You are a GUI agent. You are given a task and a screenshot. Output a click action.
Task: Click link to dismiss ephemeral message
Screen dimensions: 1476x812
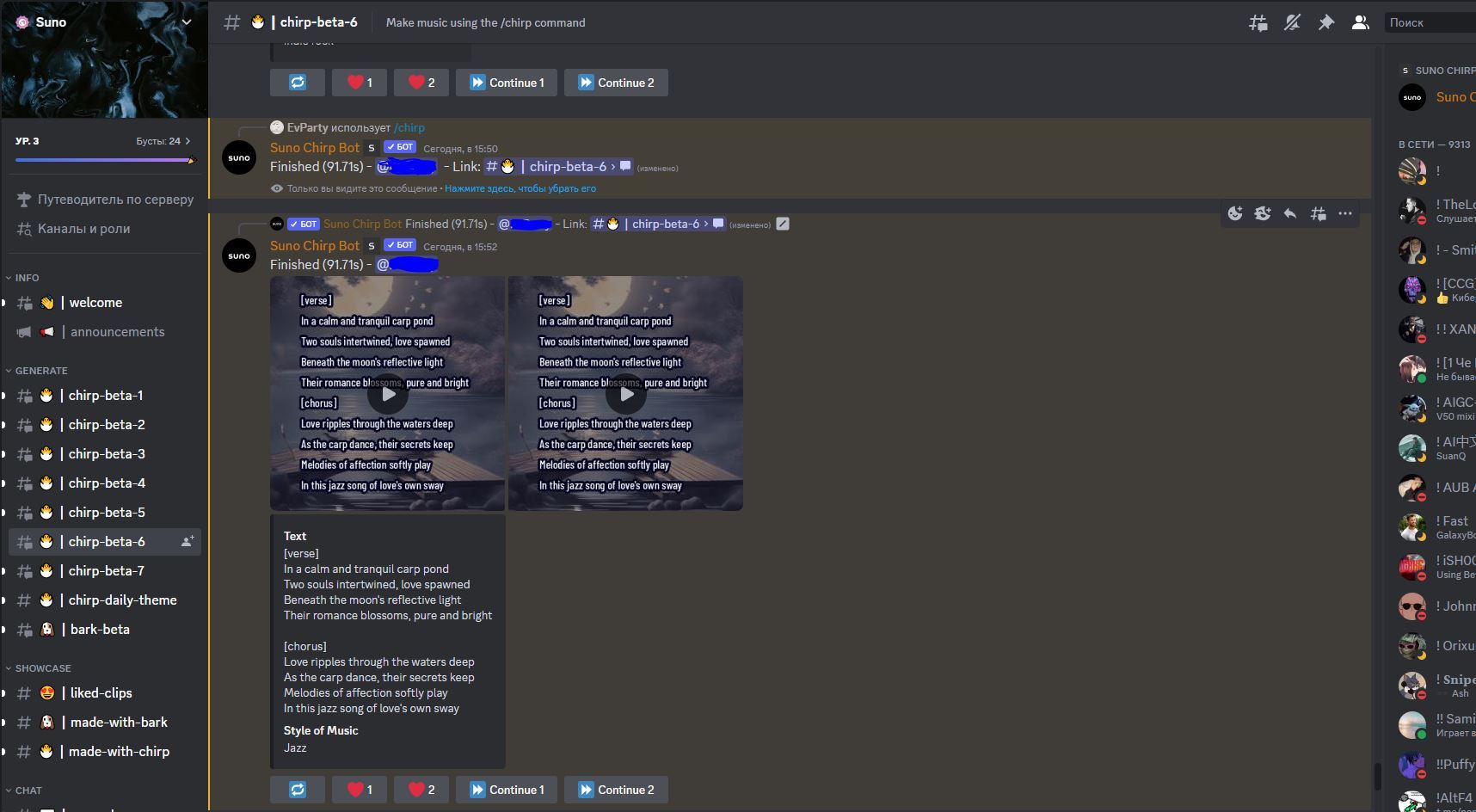[x=520, y=188]
